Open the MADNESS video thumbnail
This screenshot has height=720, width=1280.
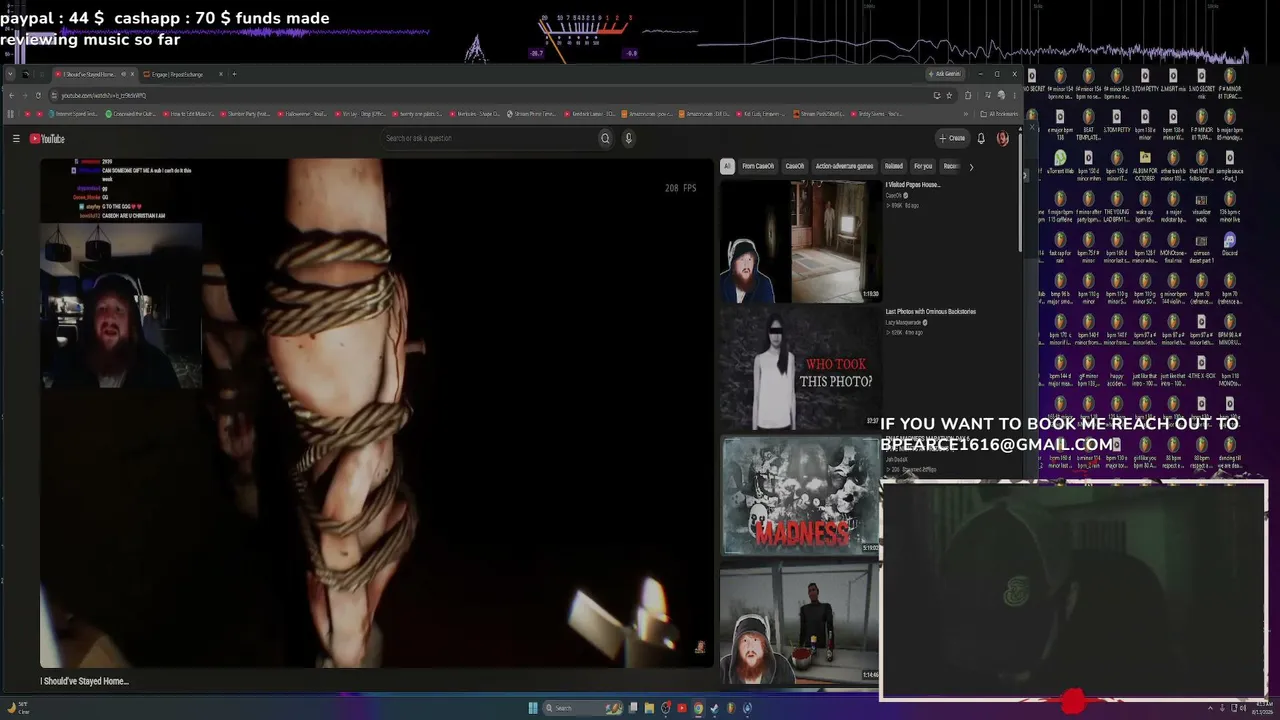click(x=800, y=495)
